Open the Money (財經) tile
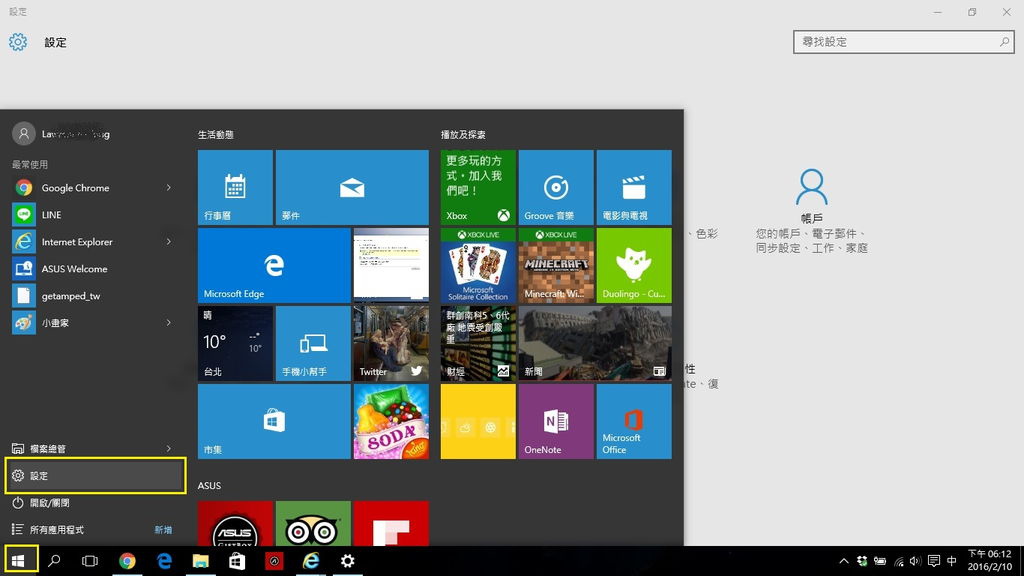The image size is (1024, 576). (x=478, y=344)
